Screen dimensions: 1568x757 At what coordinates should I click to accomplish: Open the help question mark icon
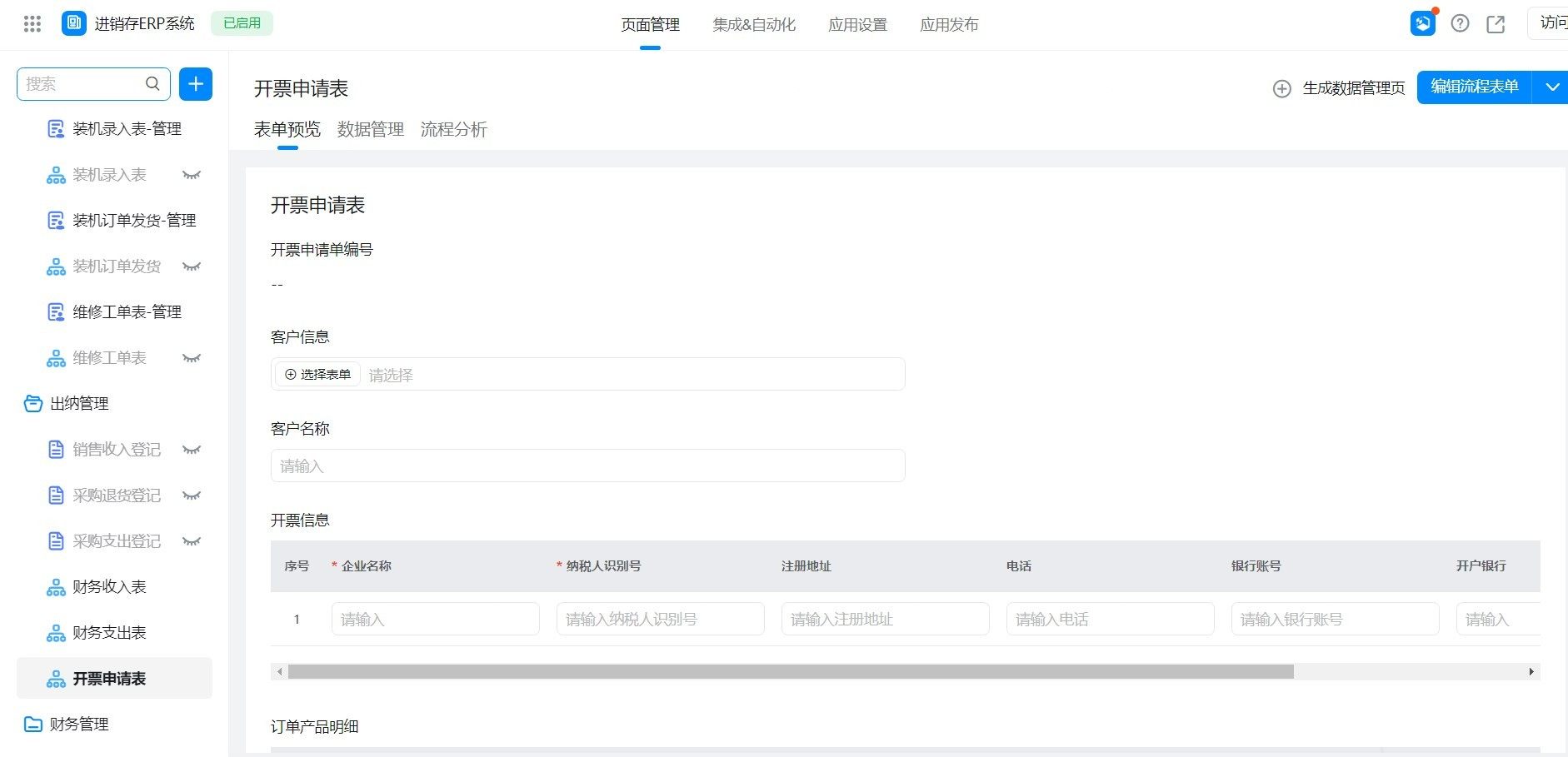1460,24
